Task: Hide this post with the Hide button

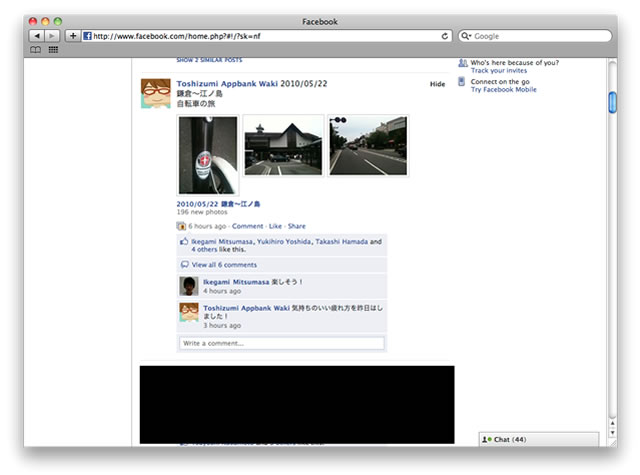Action: pyautogui.click(x=437, y=84)
